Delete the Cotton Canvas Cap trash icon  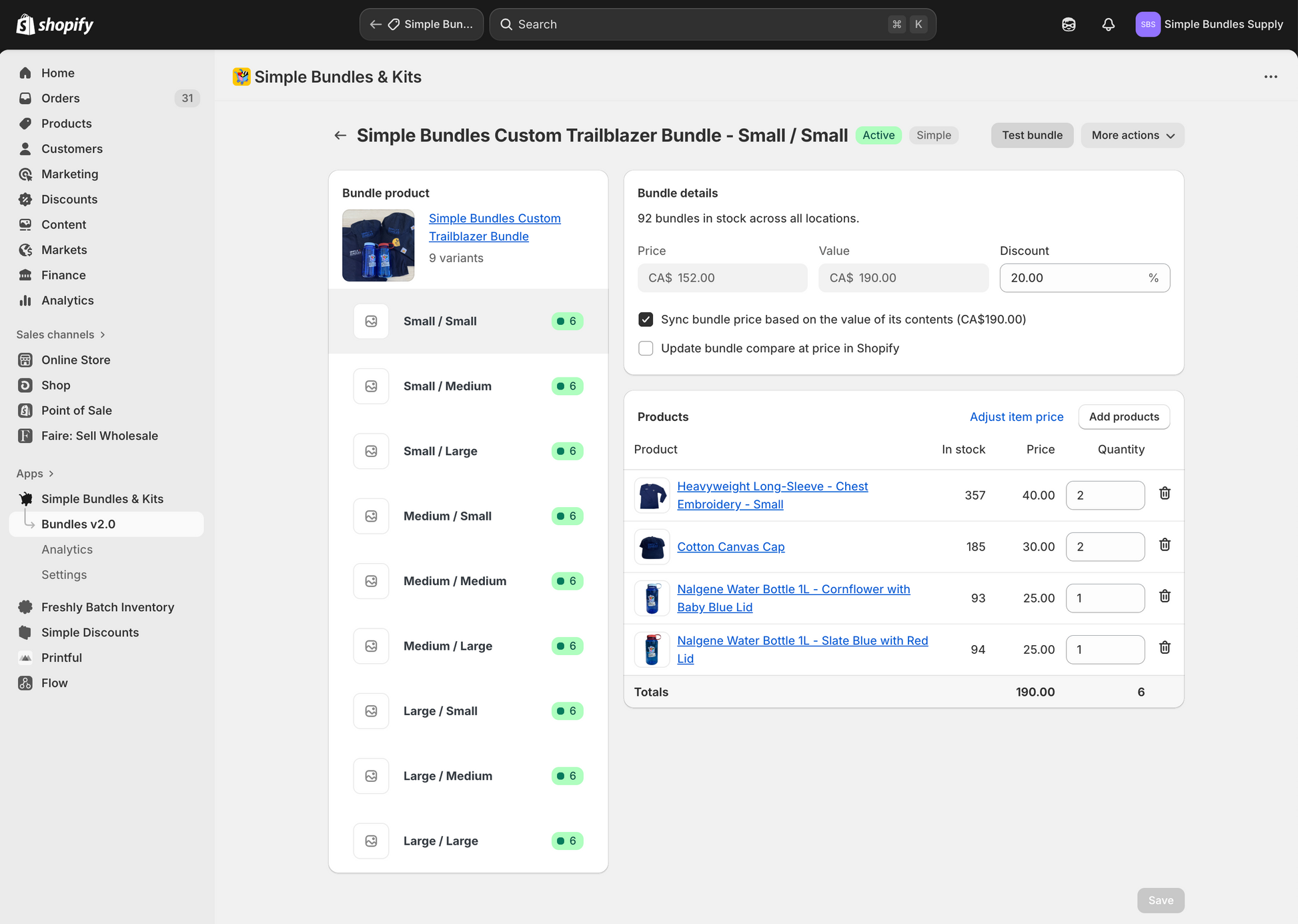click(1165, 545)
